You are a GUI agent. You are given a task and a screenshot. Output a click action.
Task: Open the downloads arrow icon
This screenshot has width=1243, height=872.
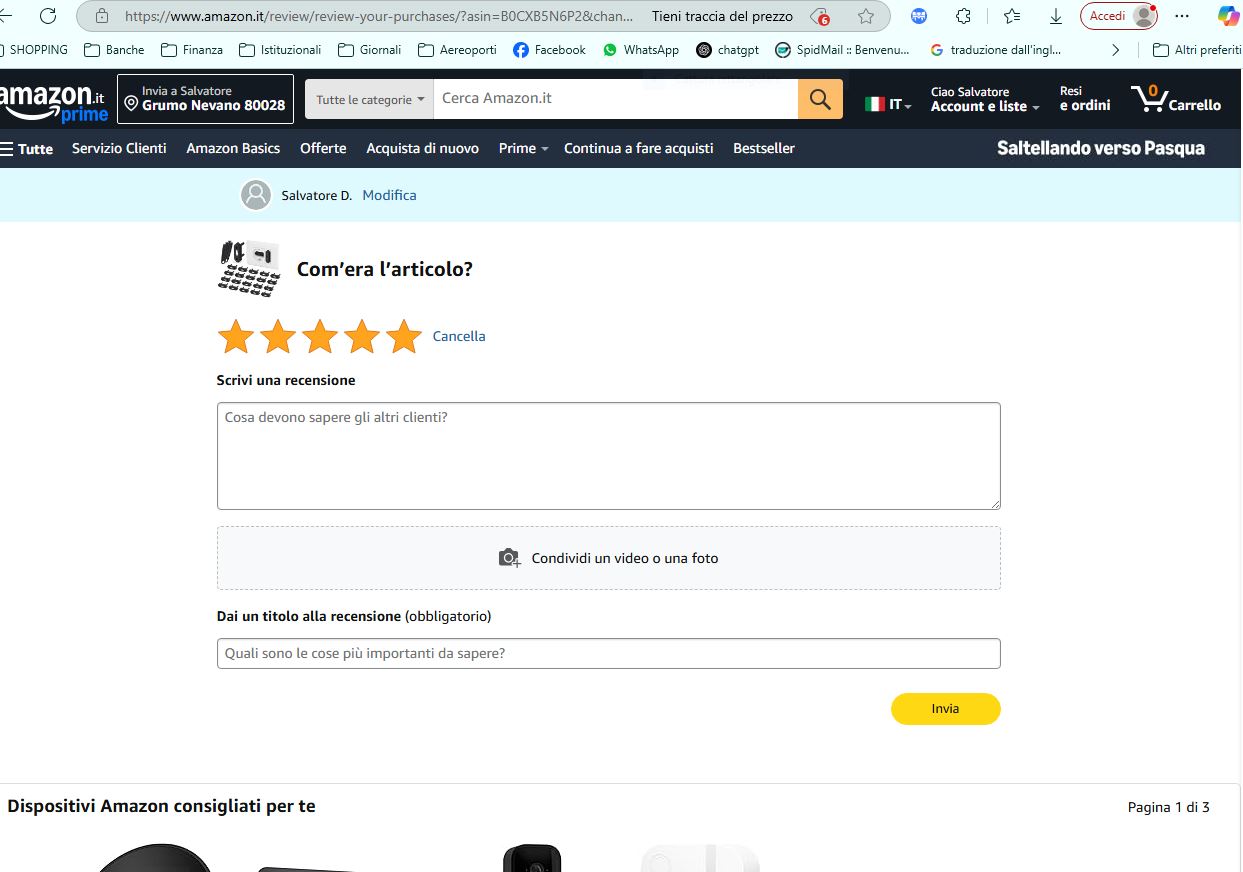point(1056,16)
